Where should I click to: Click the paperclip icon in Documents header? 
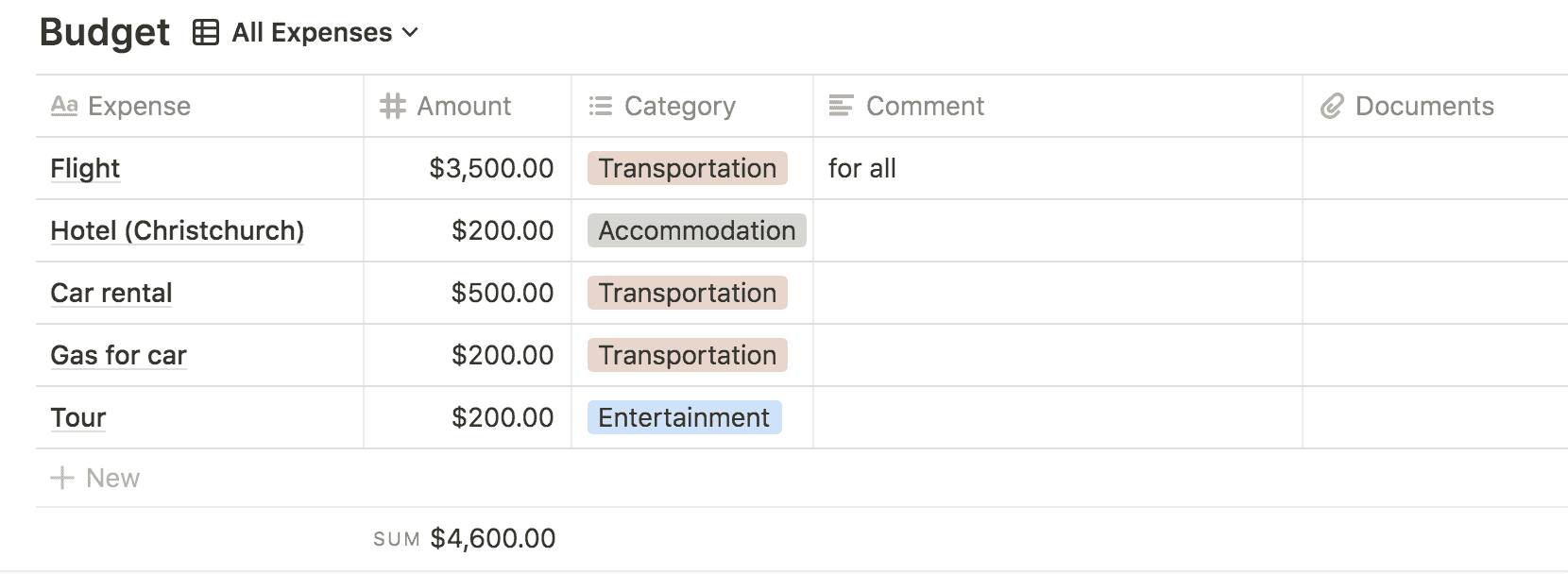[1331, 106]
